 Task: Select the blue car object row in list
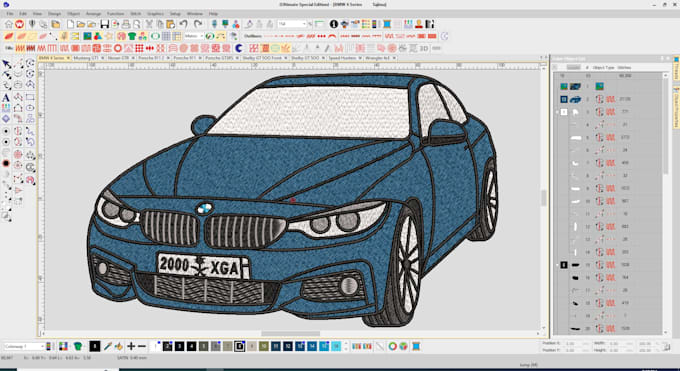point(609,99)
